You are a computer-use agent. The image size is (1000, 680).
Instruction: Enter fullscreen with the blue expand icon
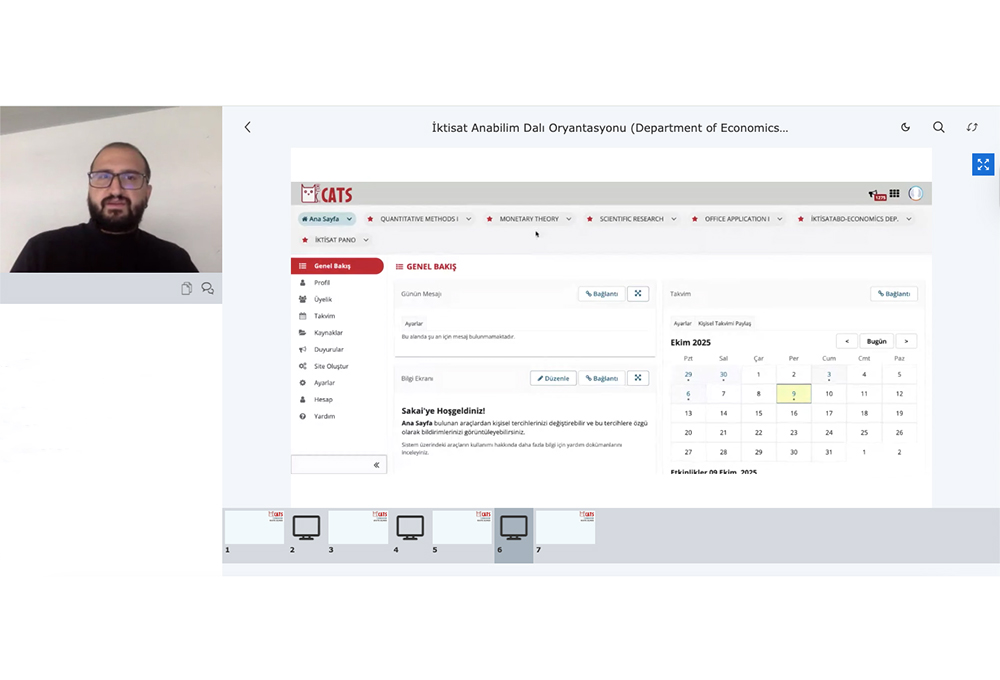(983, 164)
